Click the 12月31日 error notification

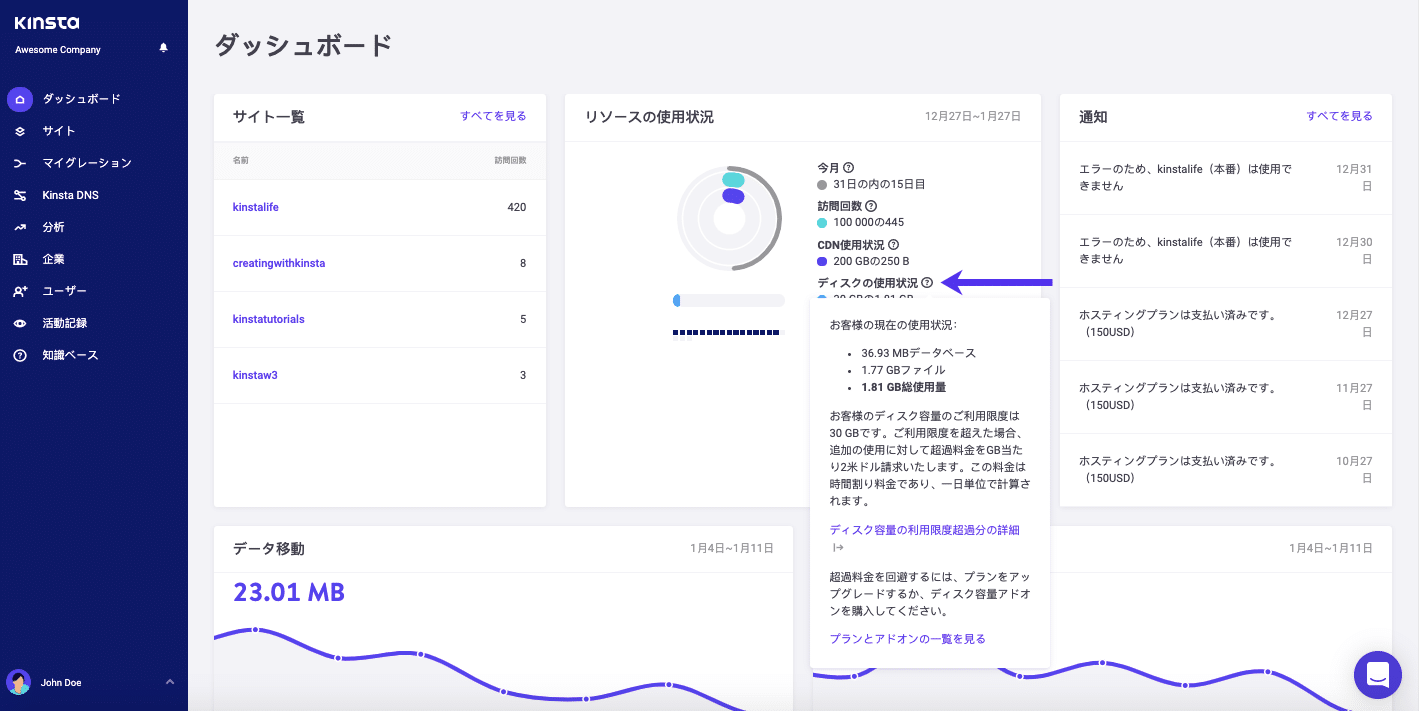[1226, 178]
